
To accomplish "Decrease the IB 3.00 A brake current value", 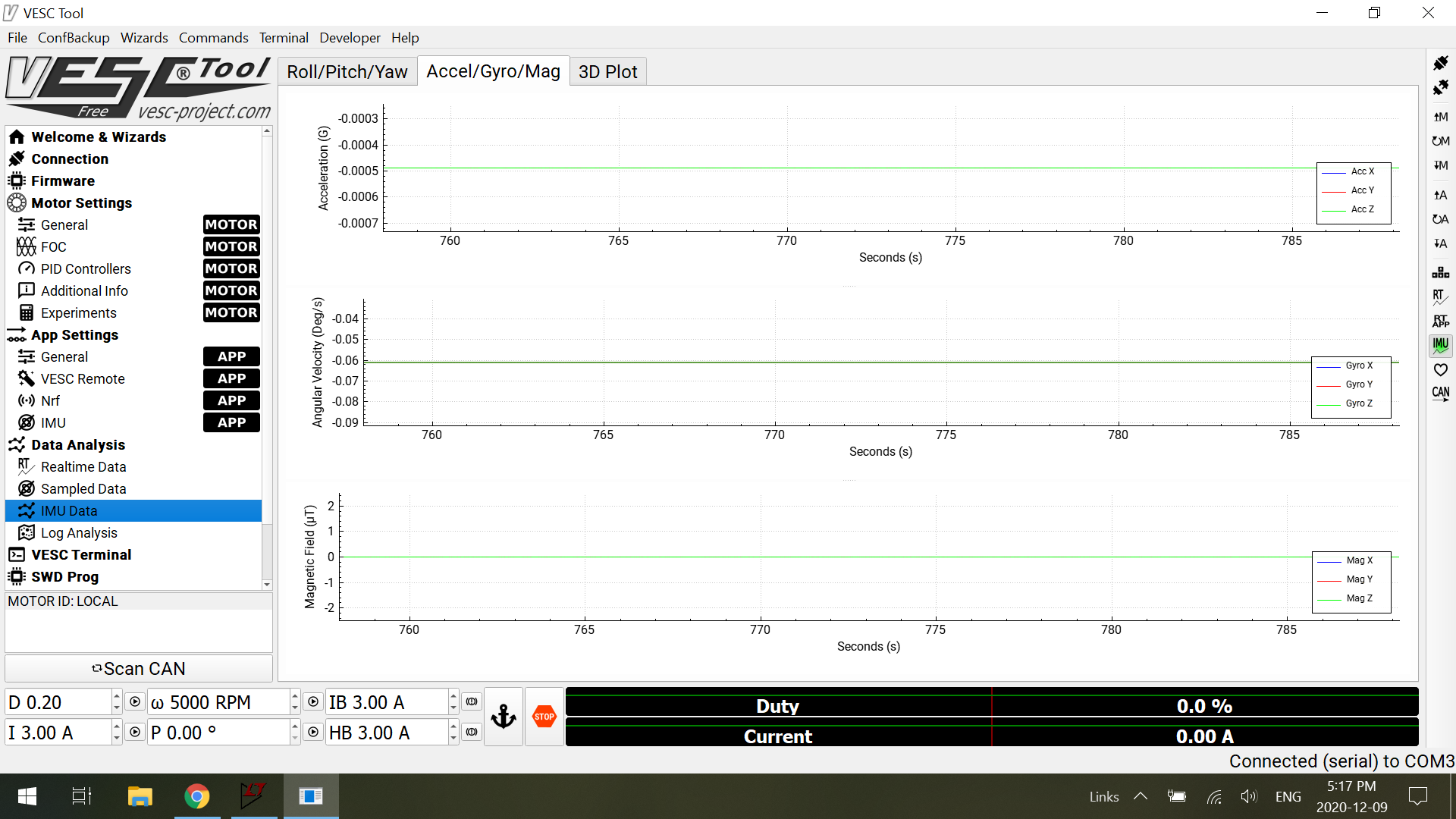I will pyautogui.click(x=453, y=708).
